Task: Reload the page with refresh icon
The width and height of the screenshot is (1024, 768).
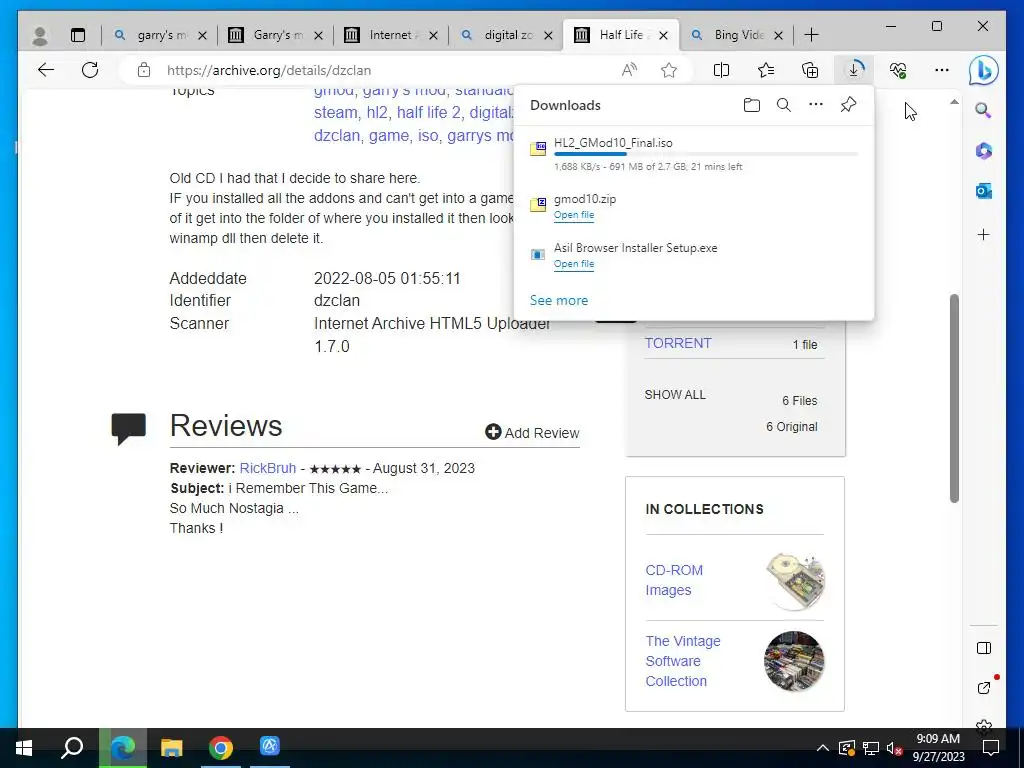Action: [x=90, y=70]
